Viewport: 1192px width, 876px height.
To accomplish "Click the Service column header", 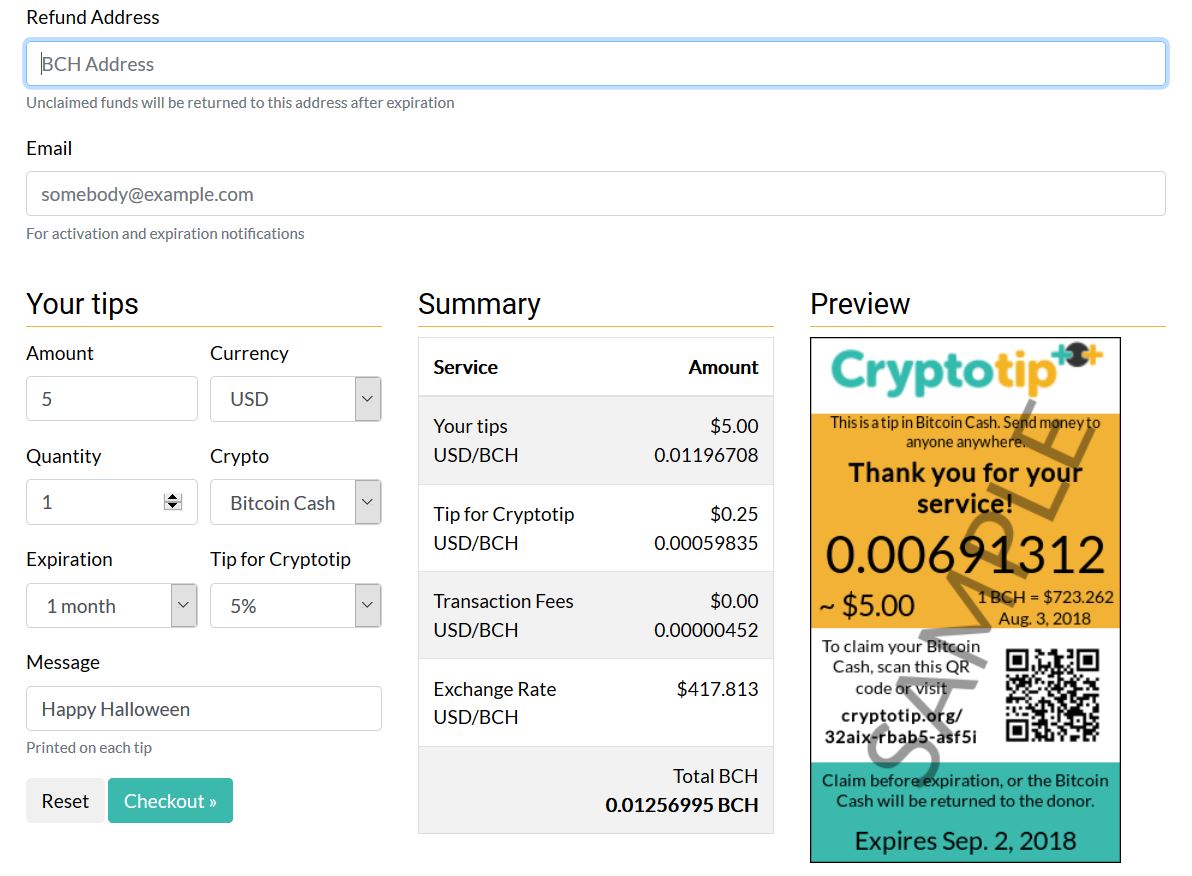I will (x=465, y=367).
